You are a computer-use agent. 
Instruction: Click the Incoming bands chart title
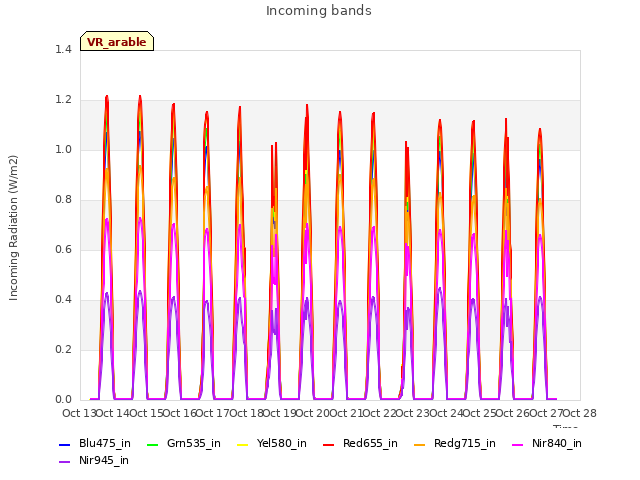(x=319, y=11)
